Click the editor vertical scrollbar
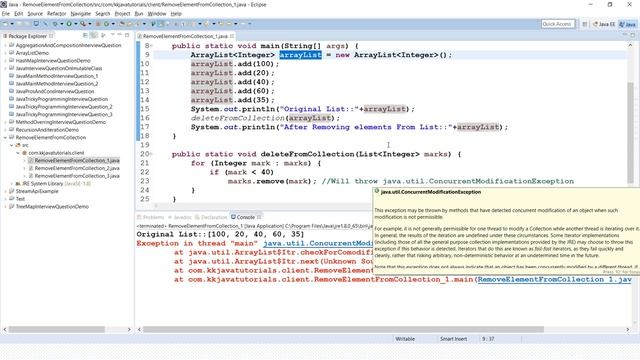Screen dimensions: 640x360 tap(631, 133)
